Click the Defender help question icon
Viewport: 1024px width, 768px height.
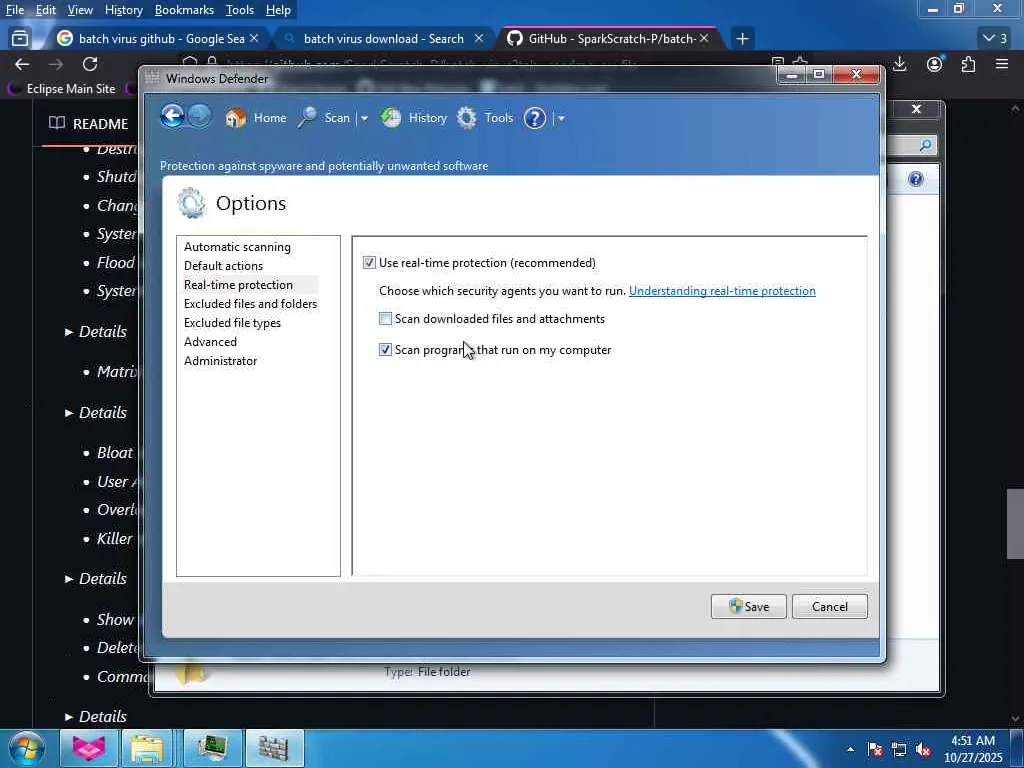(535, 118)
